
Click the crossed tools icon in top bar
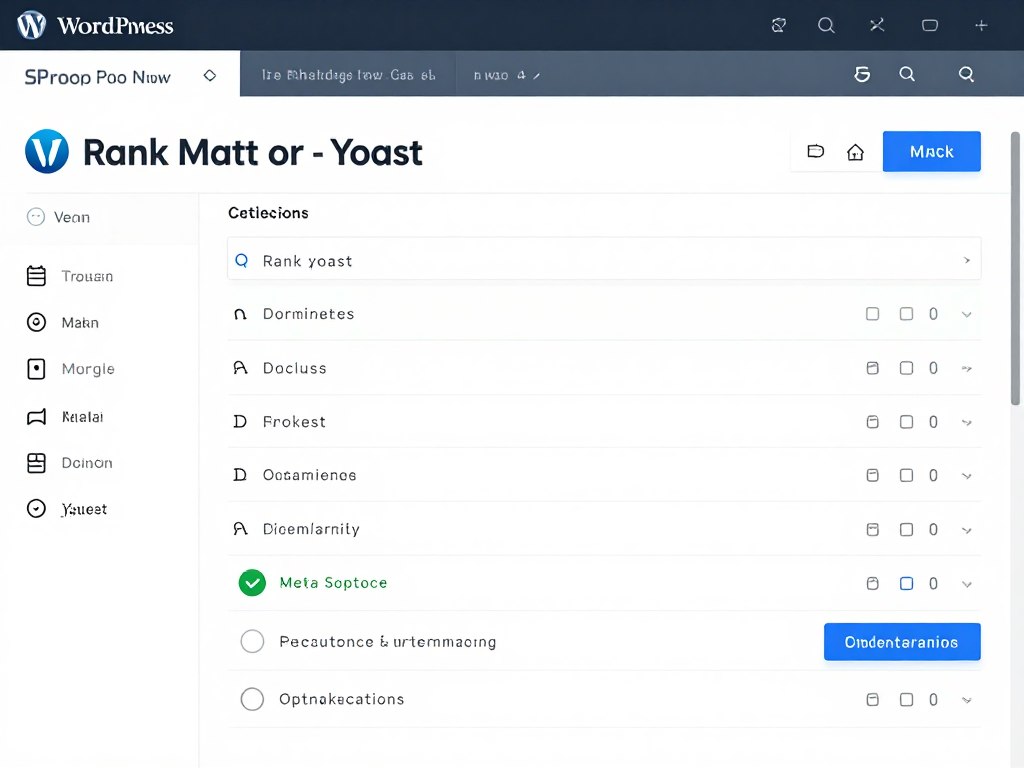[877, 25]
